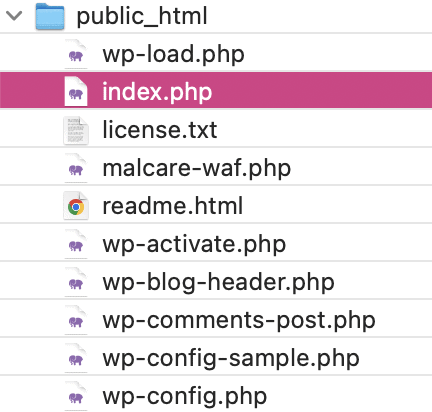Click the PHP icon beside wp-comments-post.php
The width and height of the screenshot is (432, 412).
tap(76, 320)
